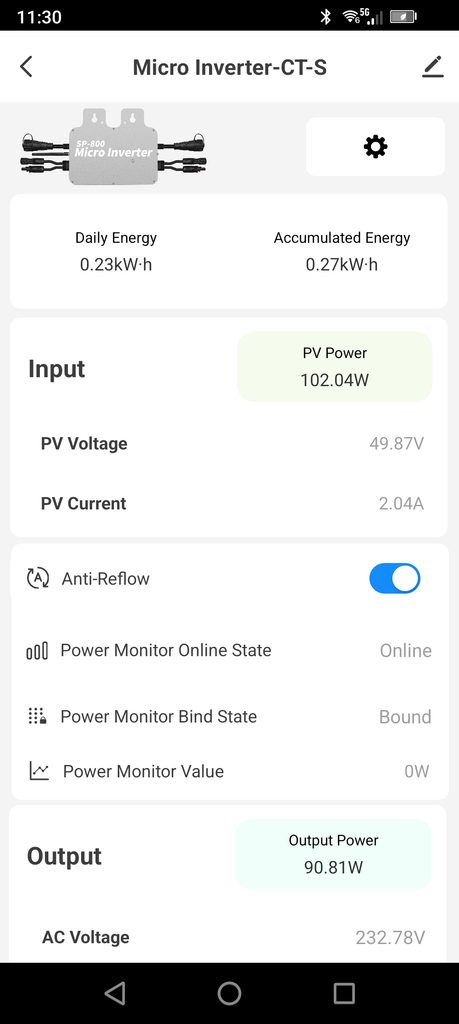Disable the Anti-Reflow switch
Screen dimensions: 459x1024
(x=394, y=579)
